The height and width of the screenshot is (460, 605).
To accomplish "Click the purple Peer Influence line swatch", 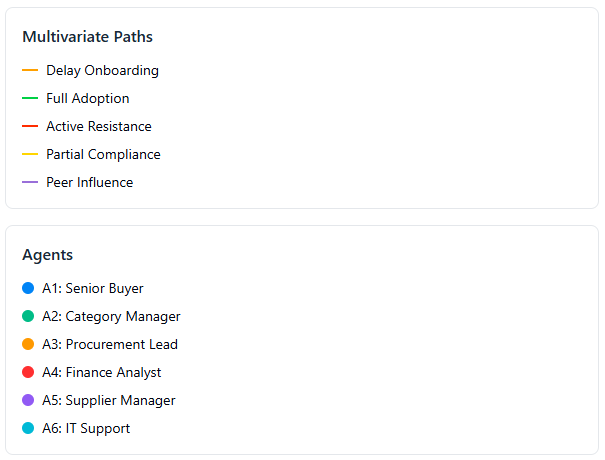I will pos(30,183).
